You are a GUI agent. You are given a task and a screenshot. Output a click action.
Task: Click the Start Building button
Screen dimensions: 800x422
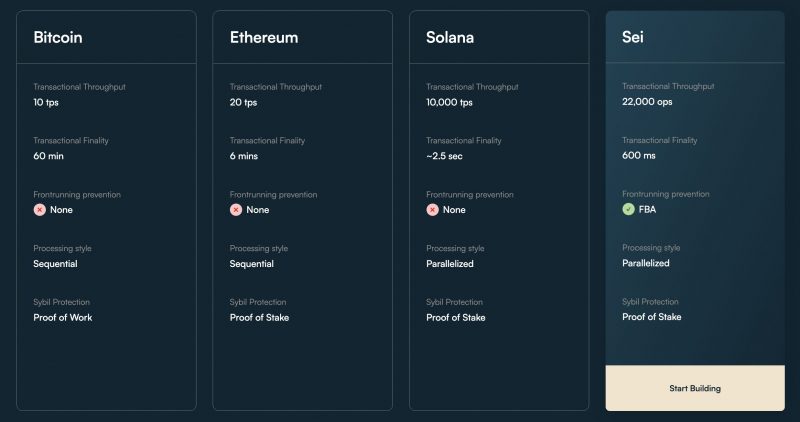695,388
